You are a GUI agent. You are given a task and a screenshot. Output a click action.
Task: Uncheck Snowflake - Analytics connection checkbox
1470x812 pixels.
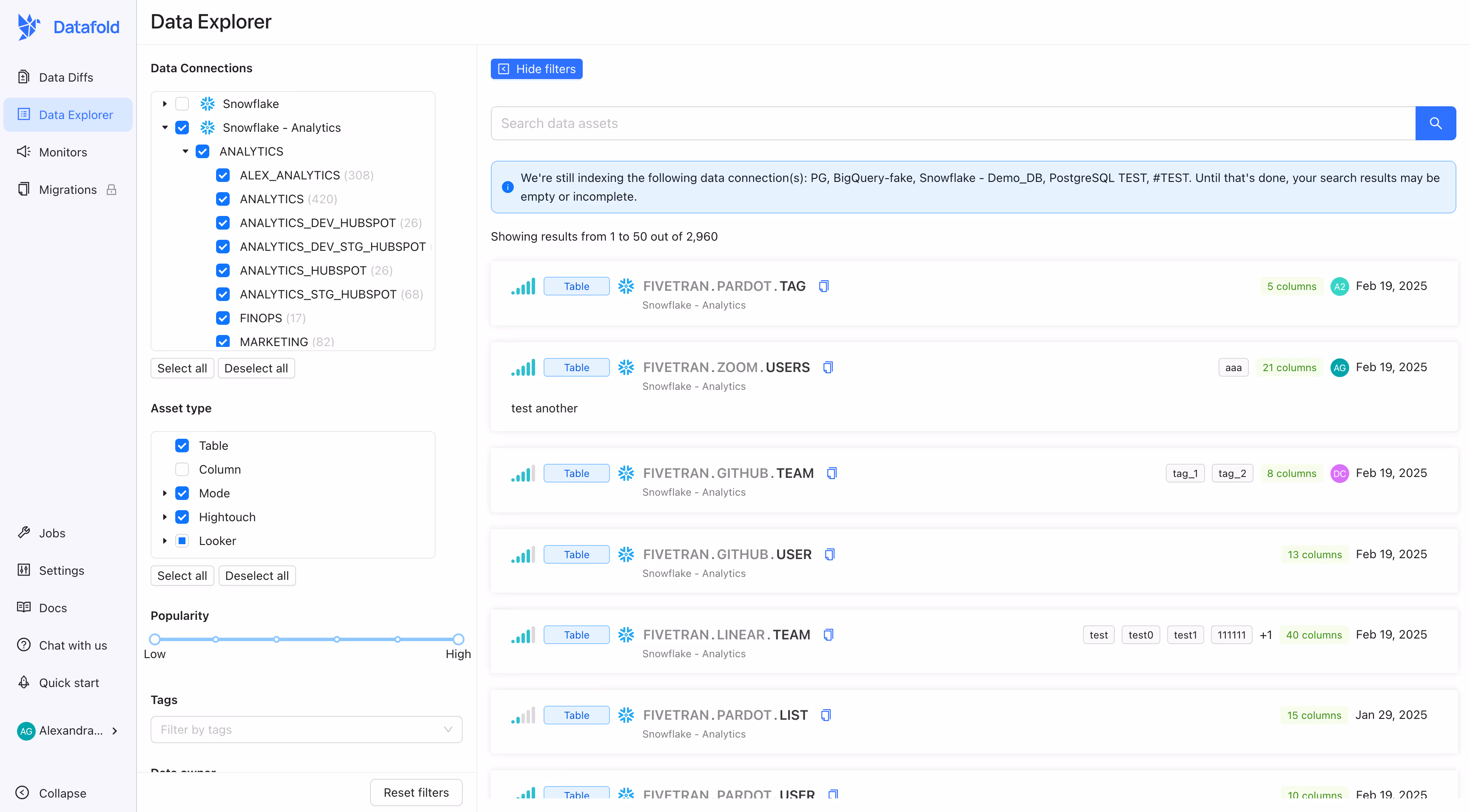(x=182, y=128)
